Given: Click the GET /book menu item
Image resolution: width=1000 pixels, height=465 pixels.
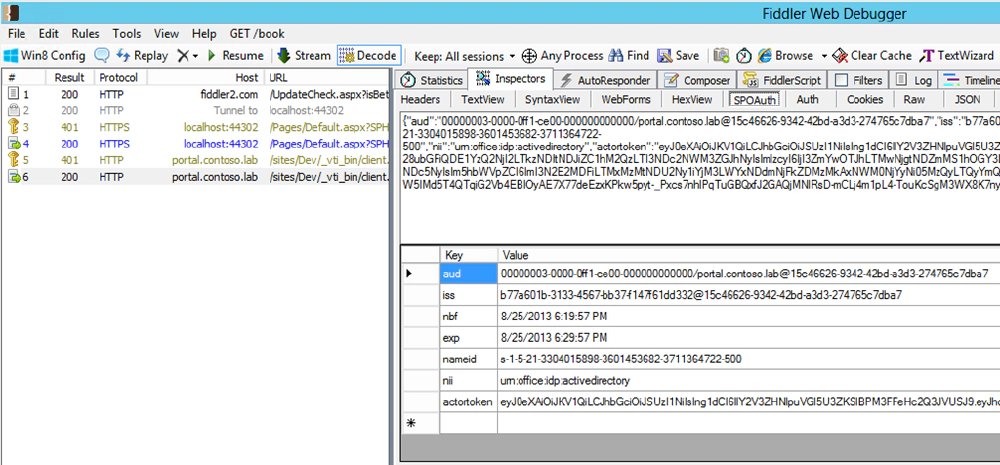Looking at the screenshot, I should pyautogui.click(x=257, y=34).
